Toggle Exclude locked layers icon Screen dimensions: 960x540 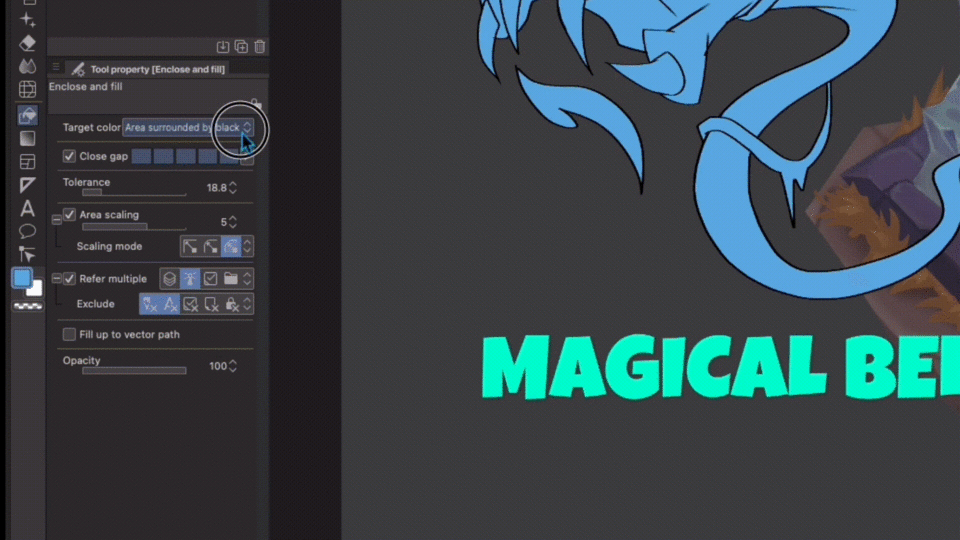point(231,304)
